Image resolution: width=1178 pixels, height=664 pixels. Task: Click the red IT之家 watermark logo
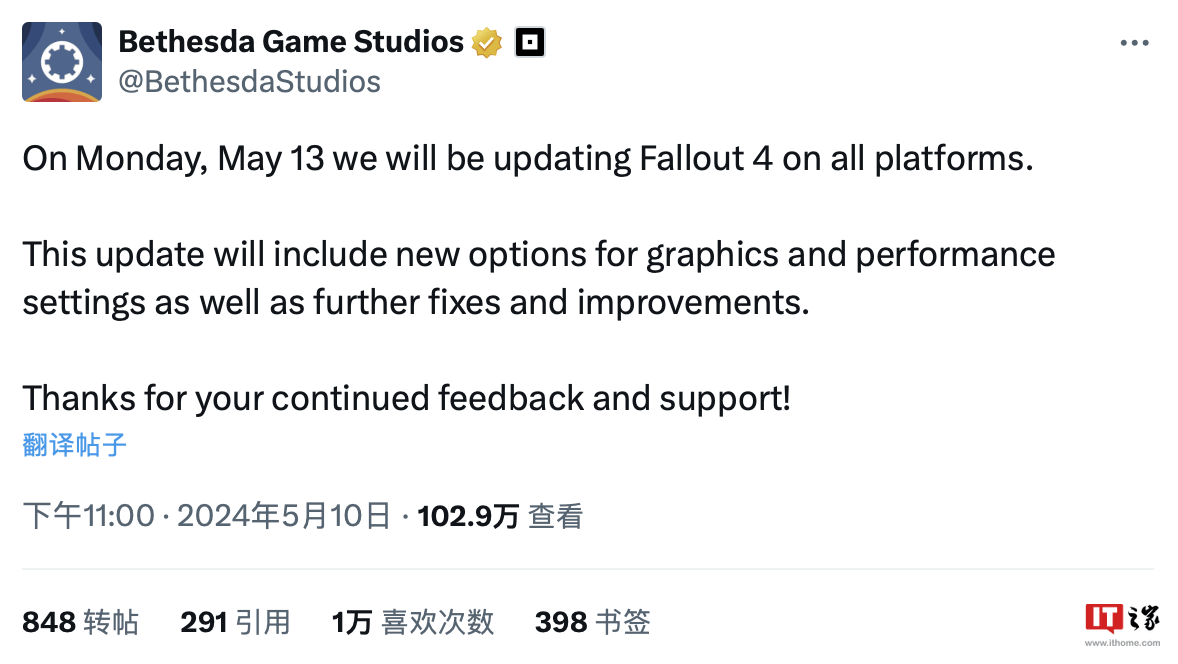[1122, 618]
